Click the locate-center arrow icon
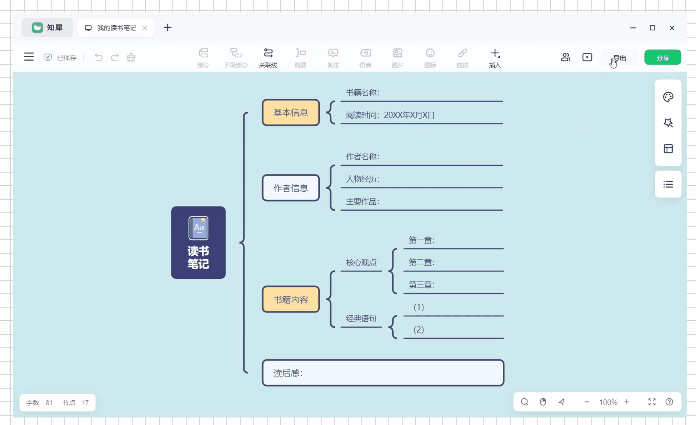This screenshot has width=696, height=425. tap(562, 402)
